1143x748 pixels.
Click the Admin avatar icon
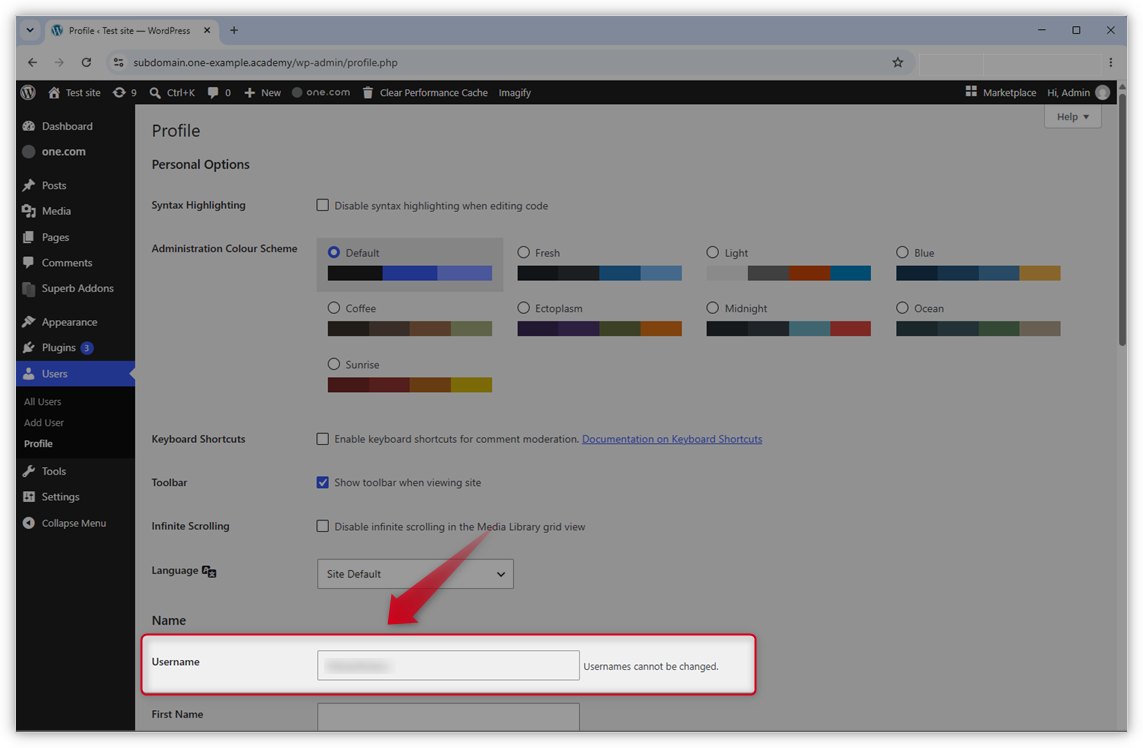1103,93
